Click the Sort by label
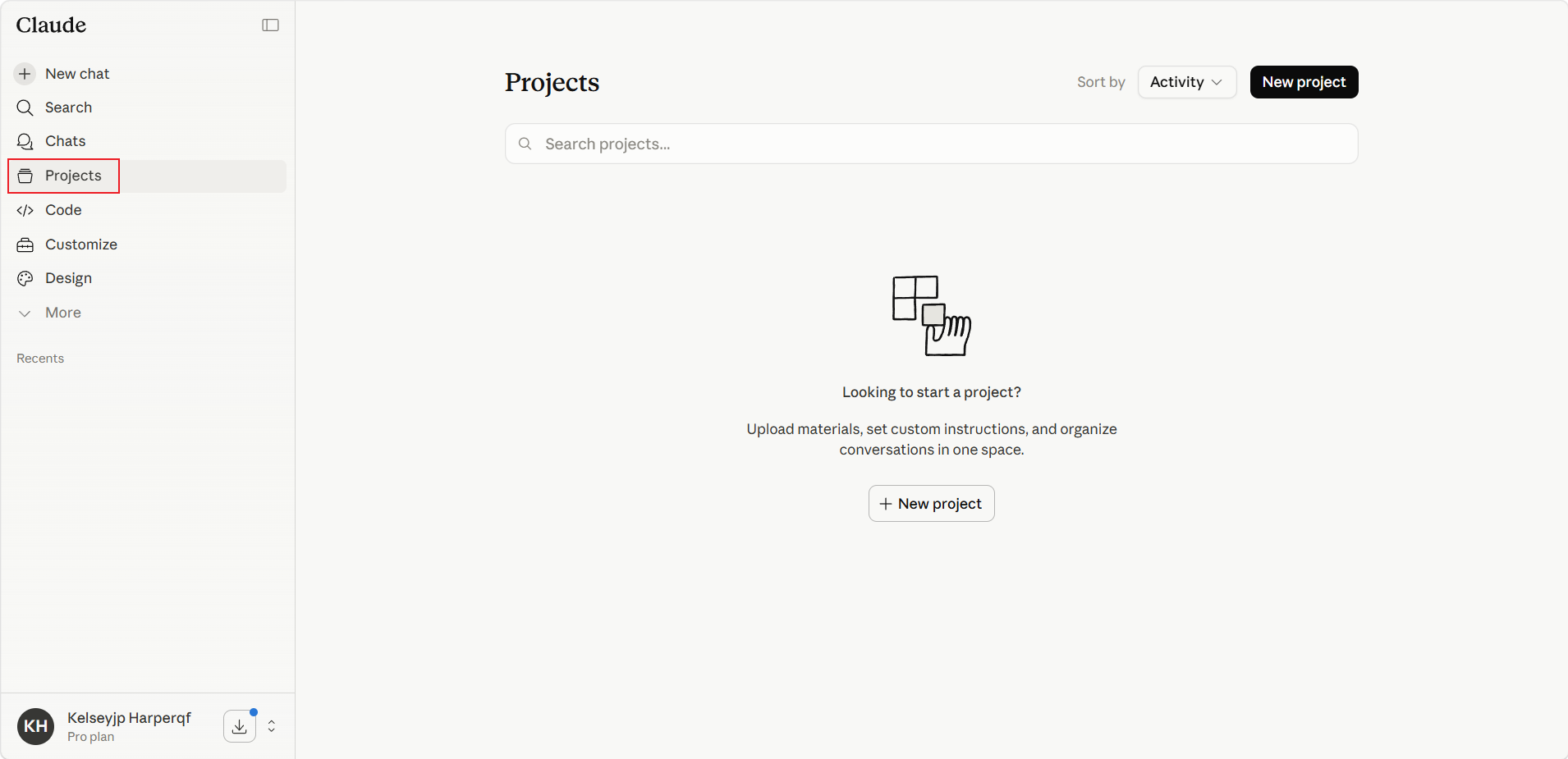The height and width of the screenshot is (759, 1568). point(1101,82)
